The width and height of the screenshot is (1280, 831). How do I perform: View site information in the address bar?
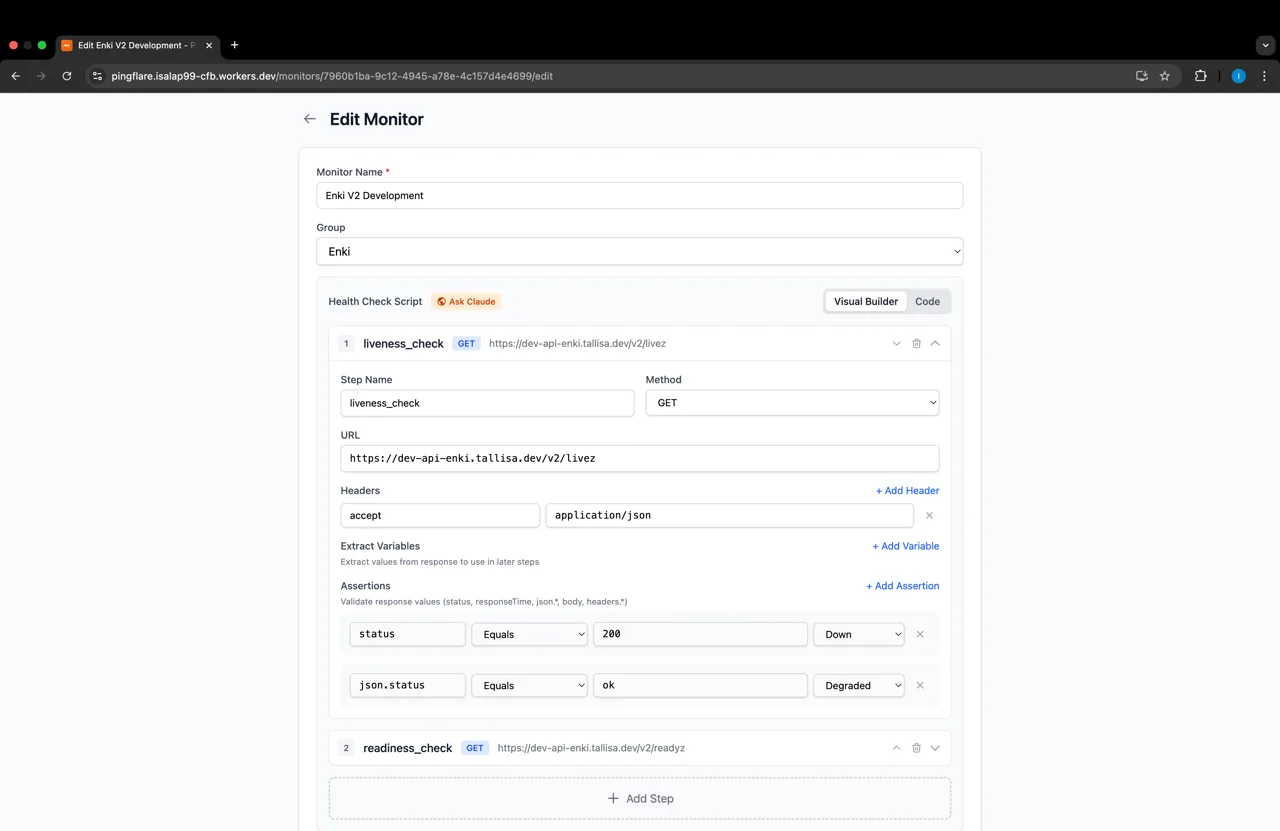tap(97, 76)
